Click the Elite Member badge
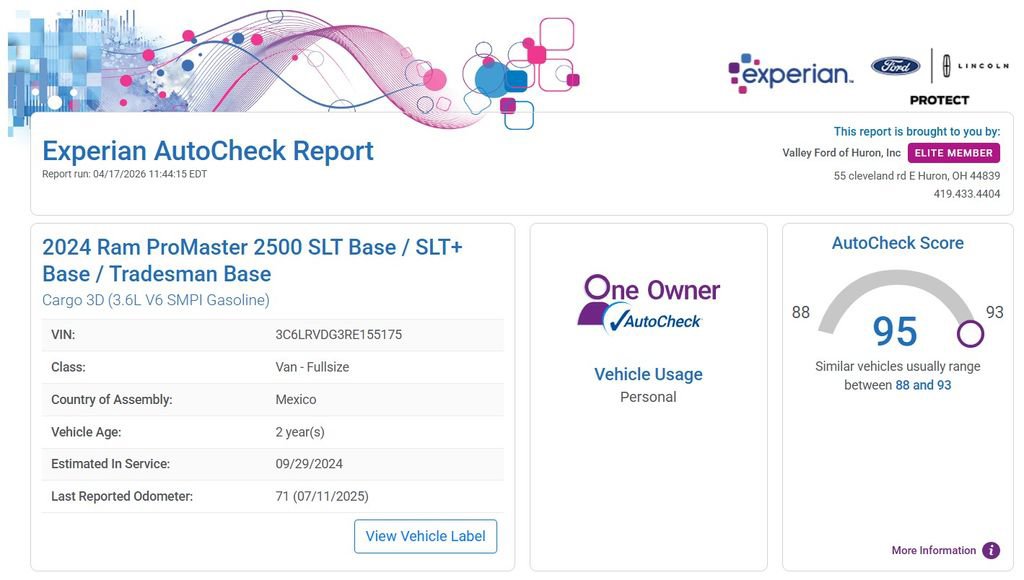 tap(953, 153)
